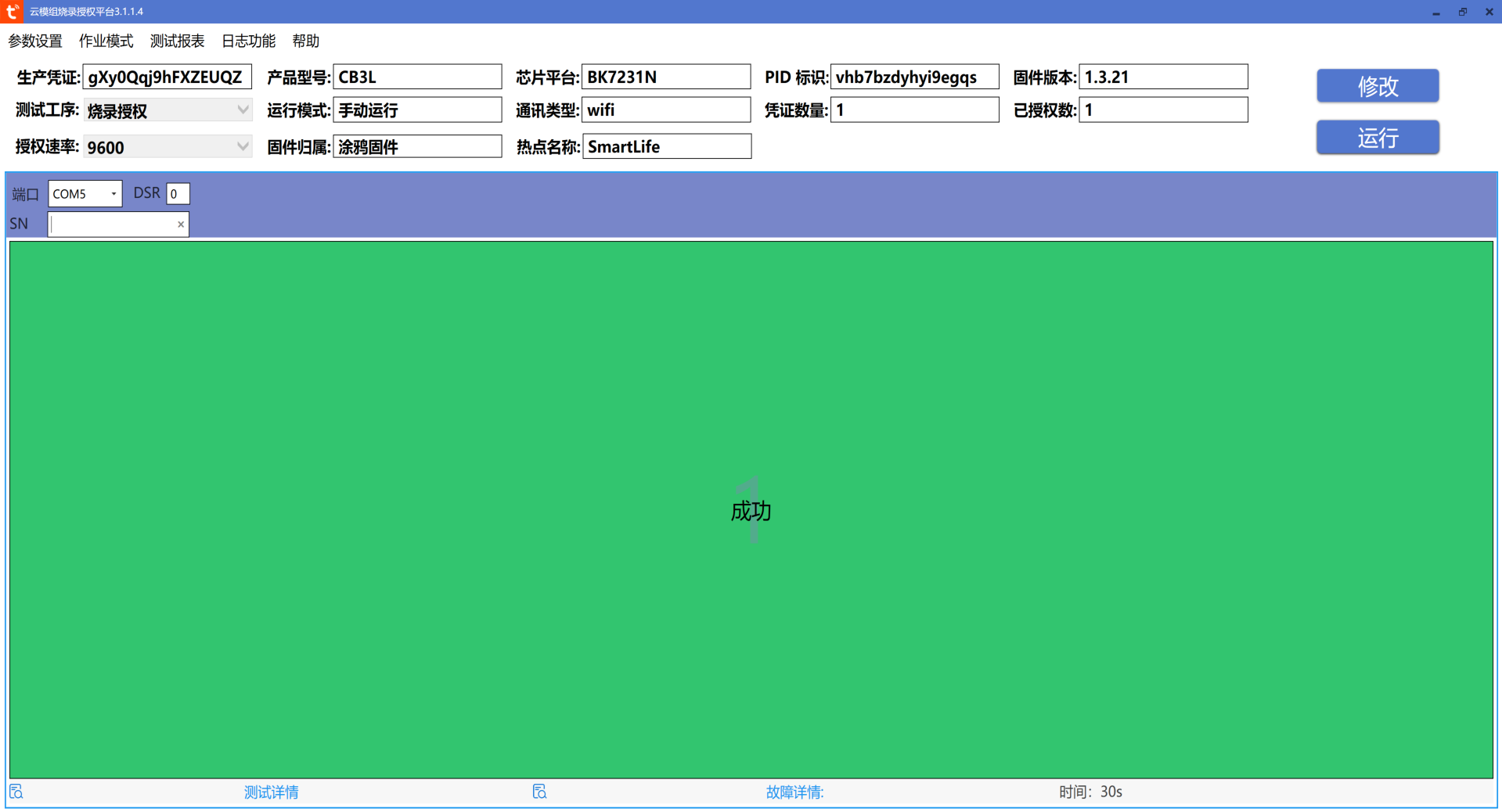
Task: Open the 参数设置 menu
Action: tap(35, 41)
